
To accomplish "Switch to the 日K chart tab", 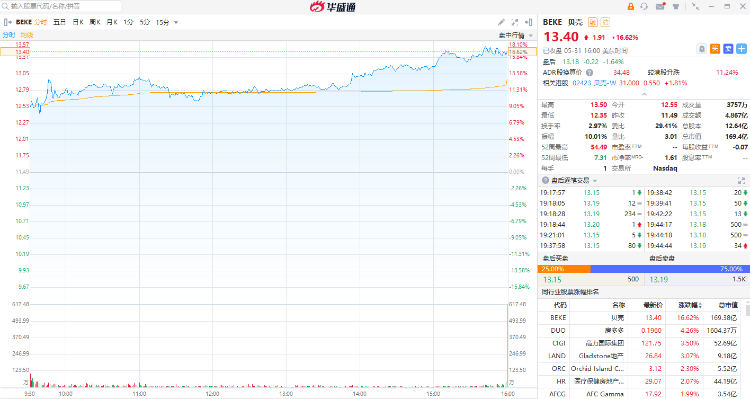I will 78,22.
